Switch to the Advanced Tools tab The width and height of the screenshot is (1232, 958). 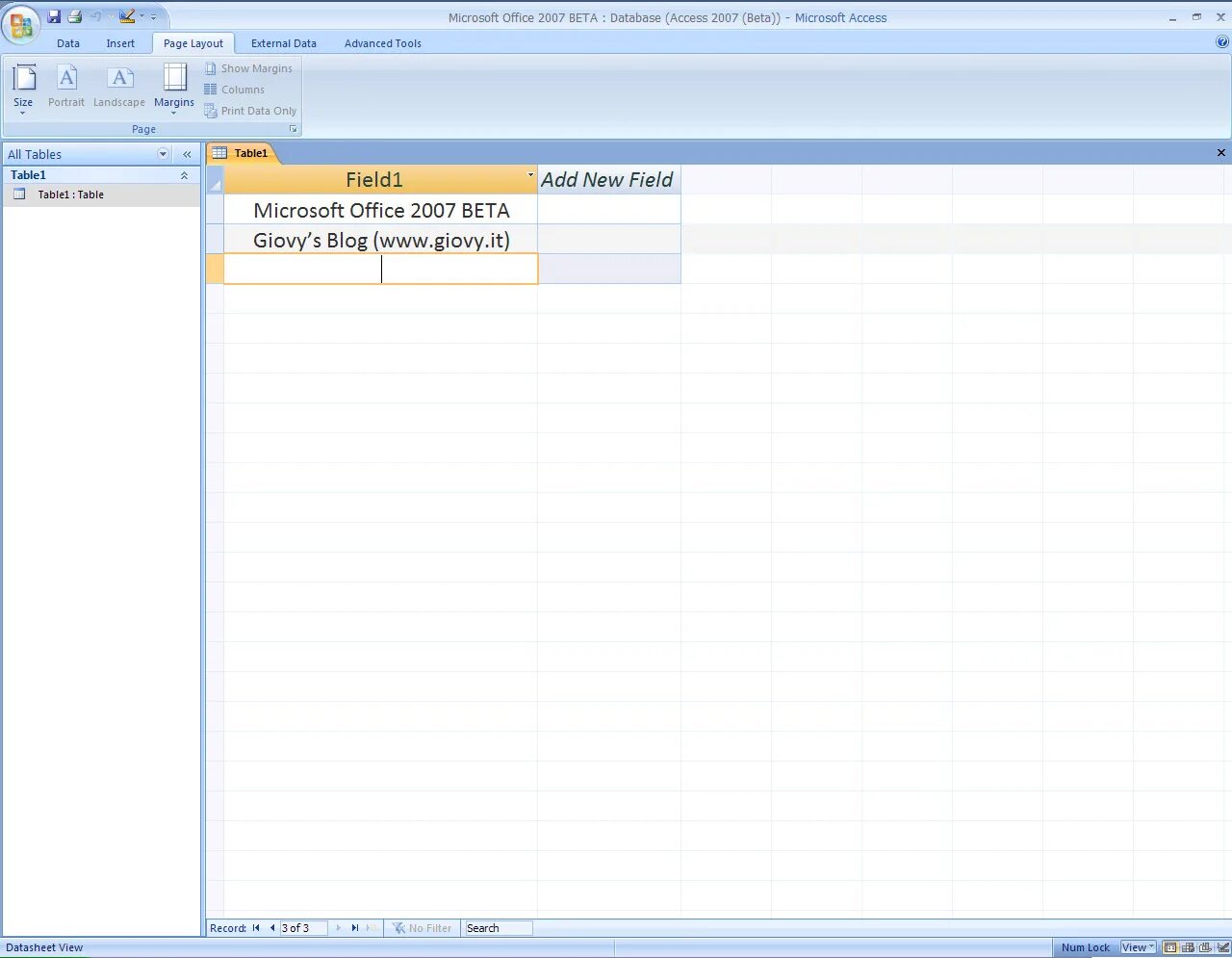click(x=383, y=43)
